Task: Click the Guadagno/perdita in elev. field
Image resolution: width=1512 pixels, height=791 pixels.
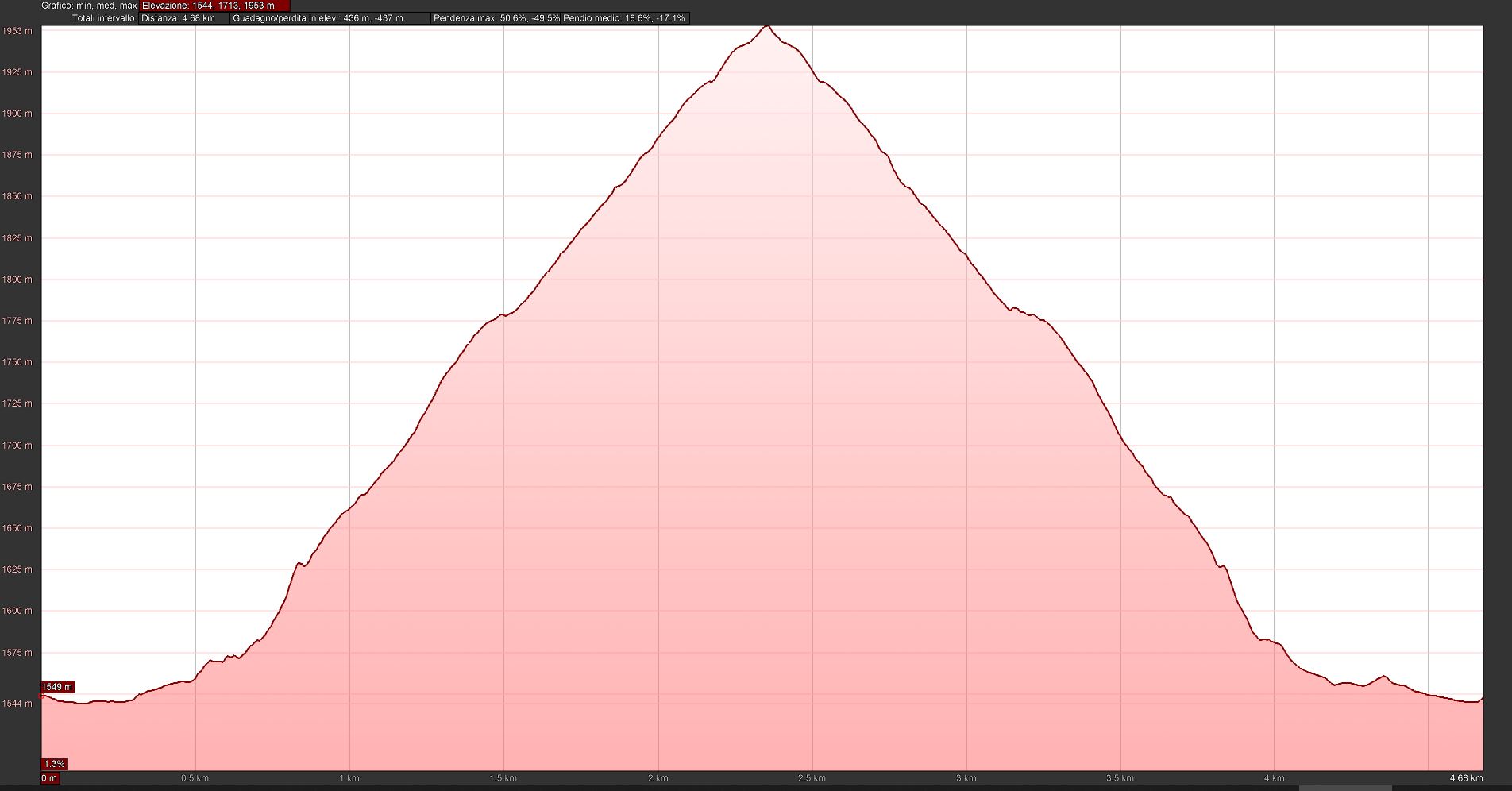Action: pyautogui.click(x=329, y=18)
